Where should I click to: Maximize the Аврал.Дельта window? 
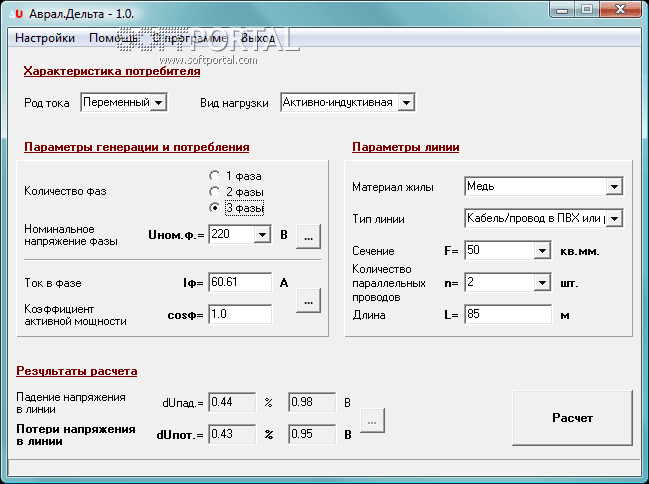(x=587, y=10)
